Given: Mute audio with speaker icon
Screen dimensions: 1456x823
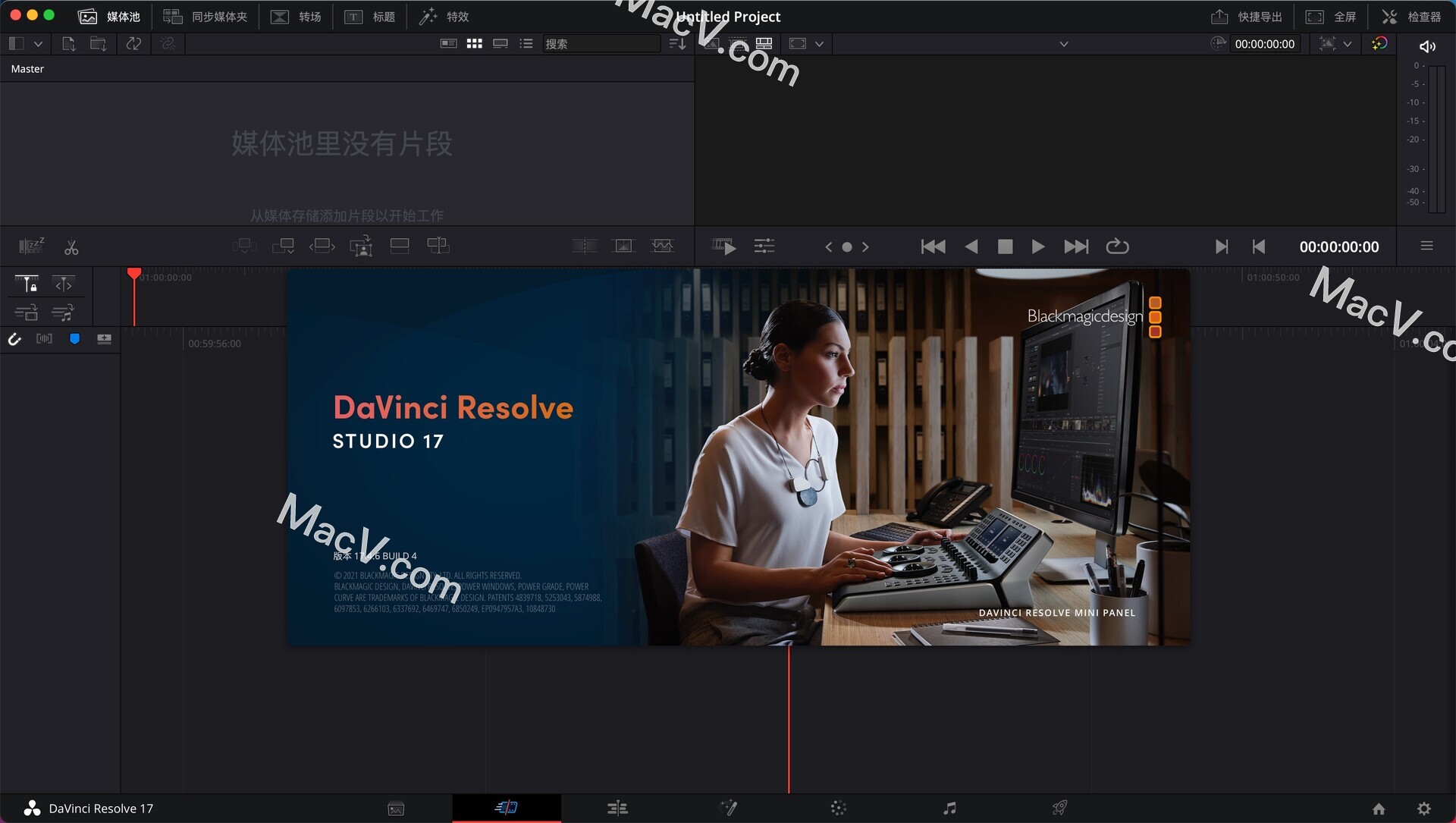Looking at the screenshot, I should [1427, 46].
